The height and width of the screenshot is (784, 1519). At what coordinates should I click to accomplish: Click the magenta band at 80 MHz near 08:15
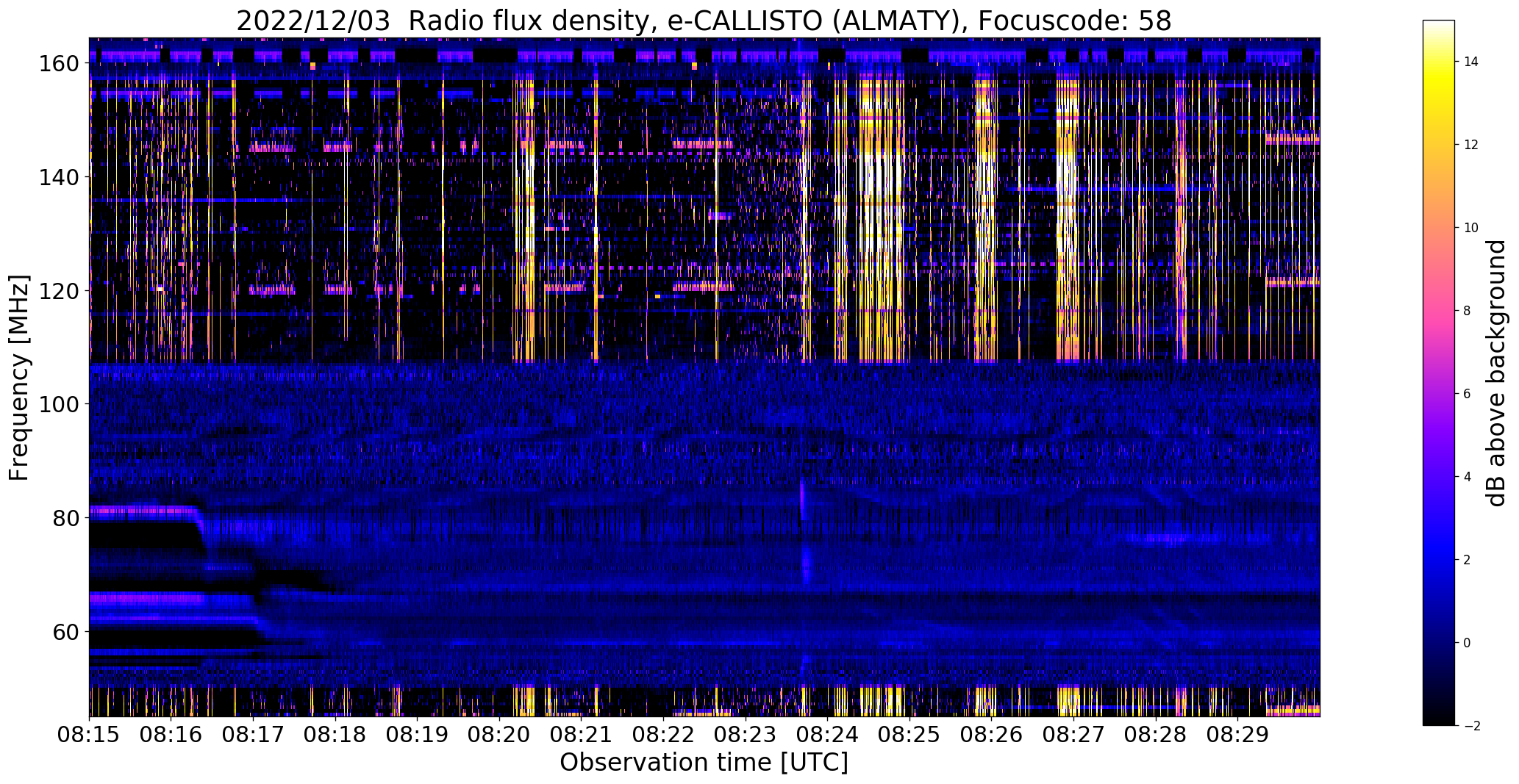click(x=143, y=510)
